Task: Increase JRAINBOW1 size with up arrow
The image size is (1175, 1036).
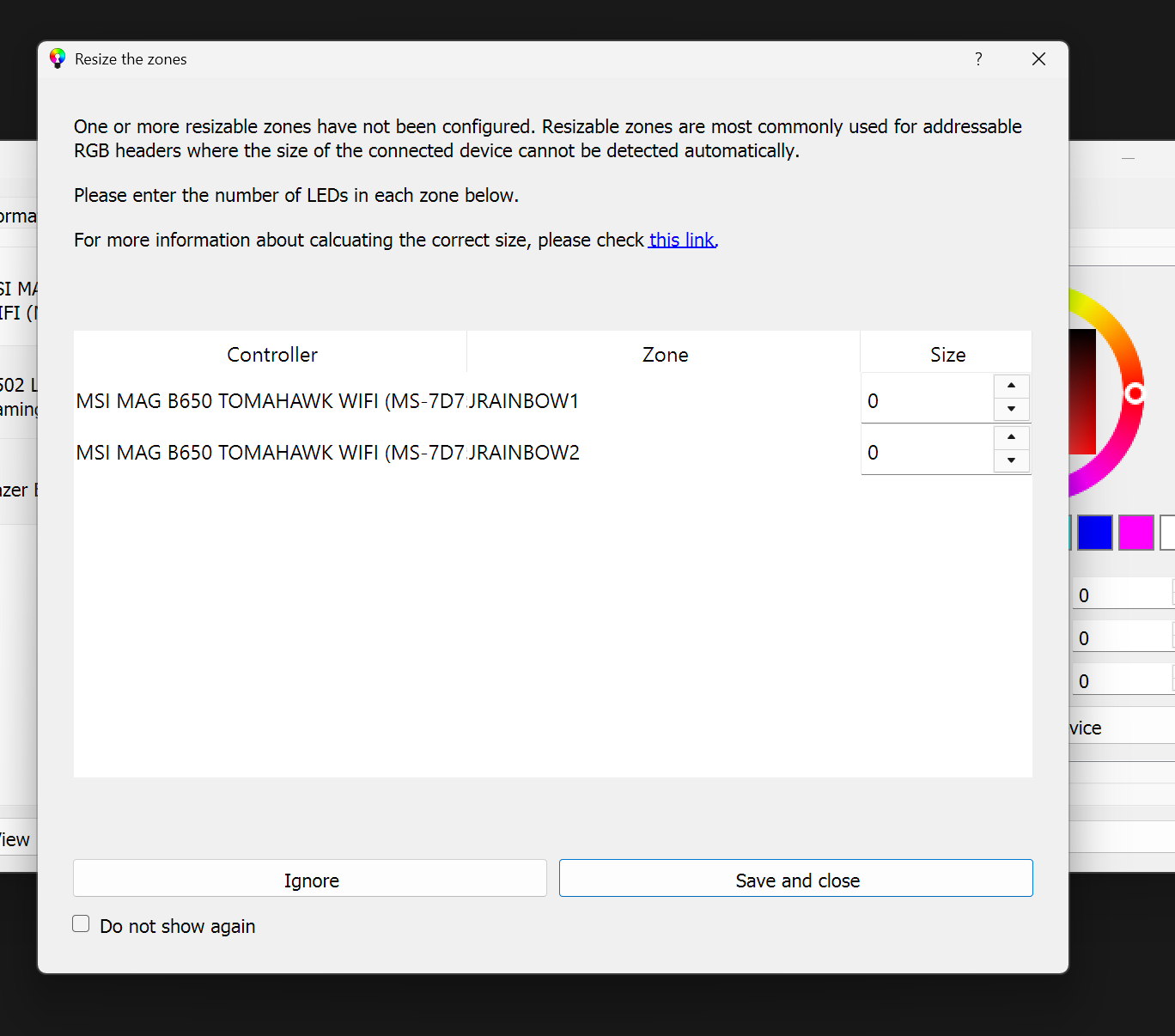Action: click(1012, 386)
